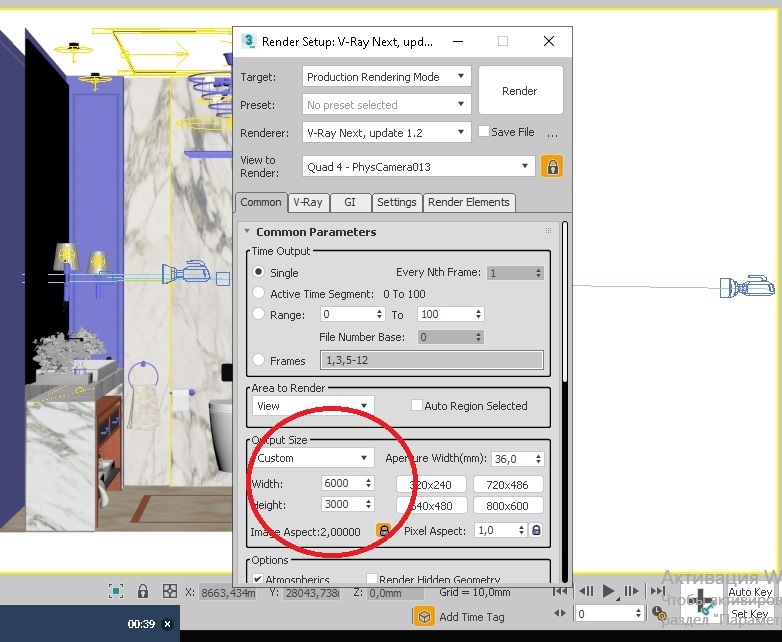Choose the 640x480 preset size button
The image size is (782, 642).
(431, 505)
